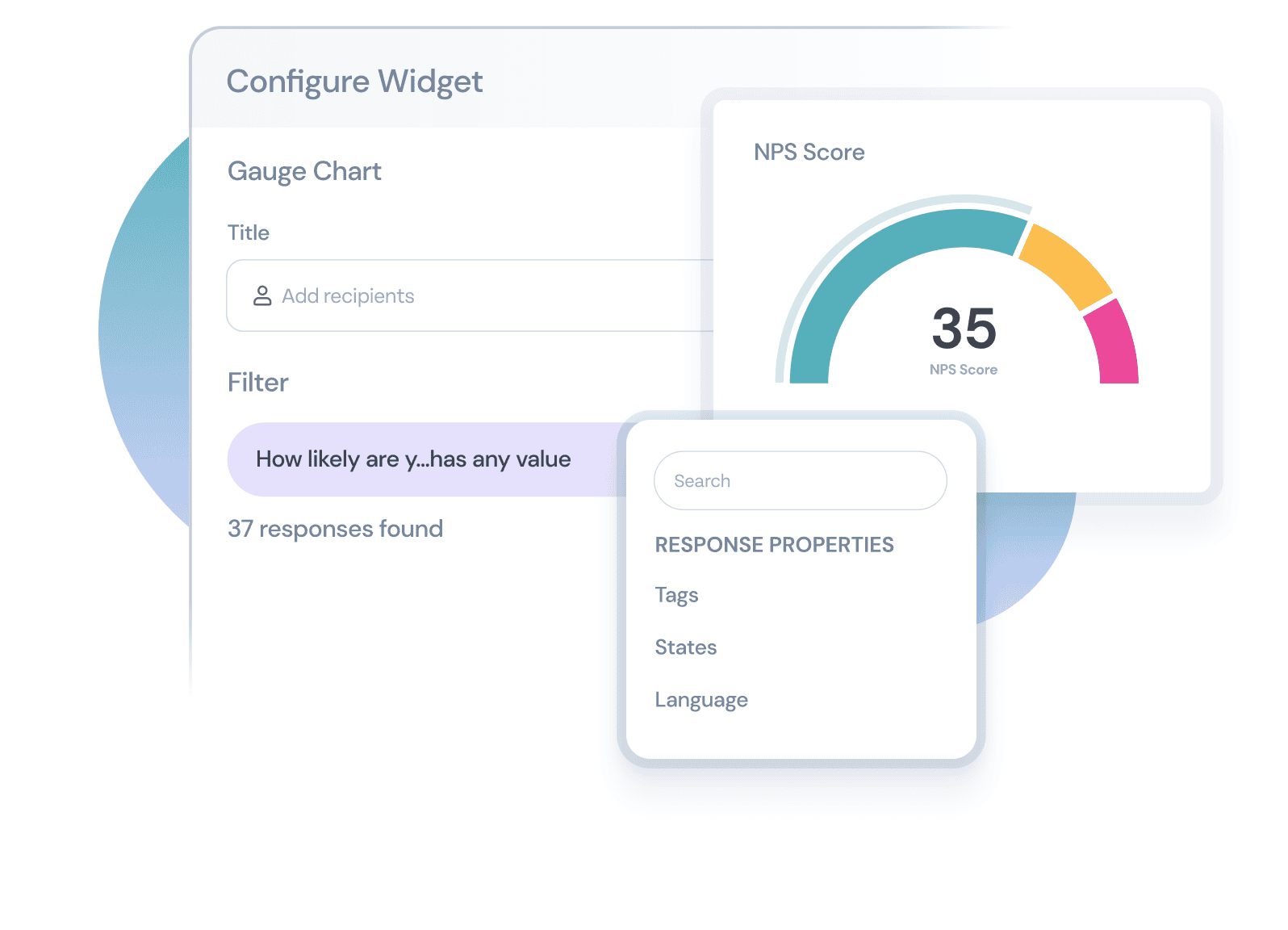
Task: Click the RESPONSE PROPERTIES section header
Action: tap(774, 545)
